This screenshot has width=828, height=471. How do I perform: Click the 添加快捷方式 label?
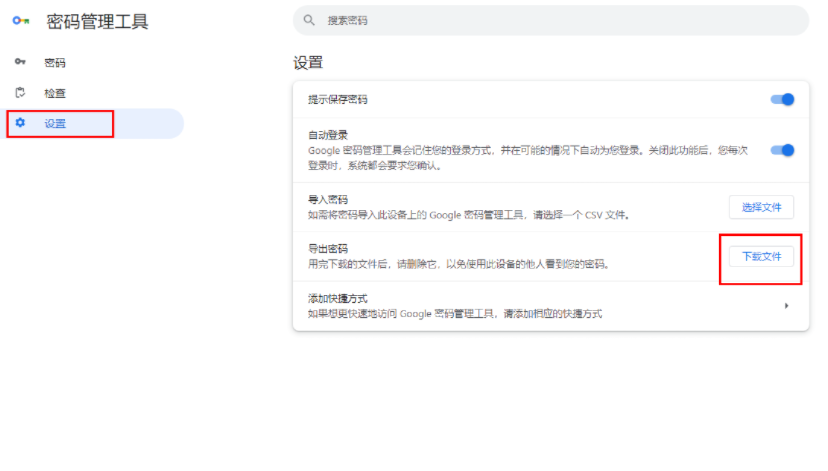coord(337,298)
